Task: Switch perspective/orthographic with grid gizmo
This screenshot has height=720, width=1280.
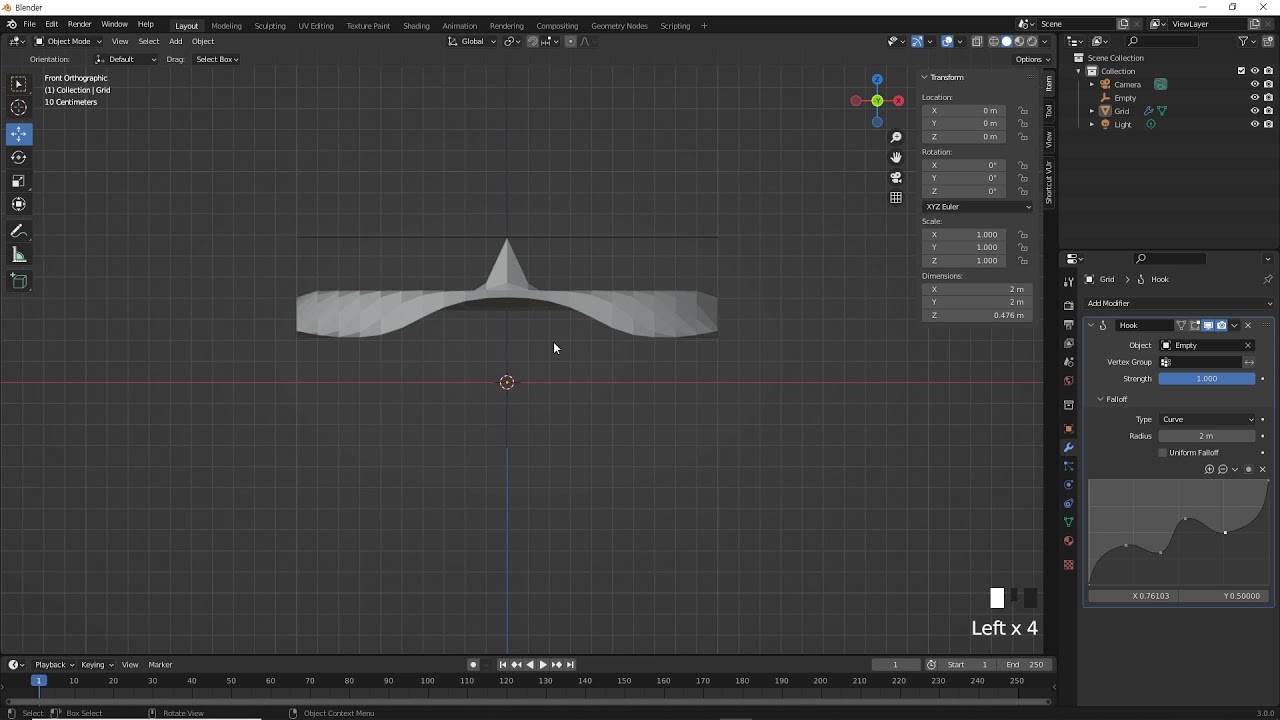Action: click(x=896, y=197)
